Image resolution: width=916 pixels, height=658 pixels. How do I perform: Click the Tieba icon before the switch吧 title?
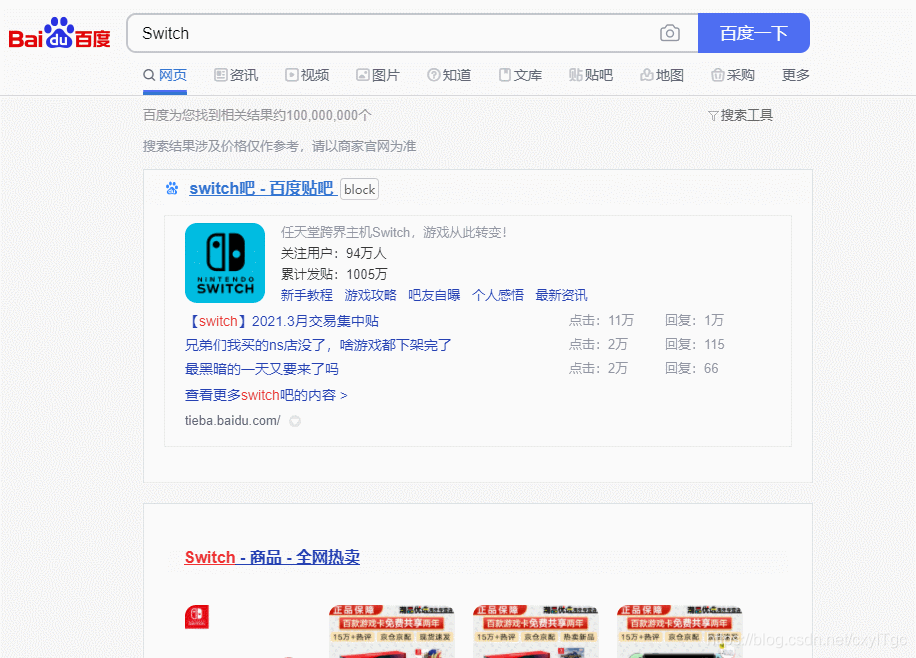pos(171,189)
